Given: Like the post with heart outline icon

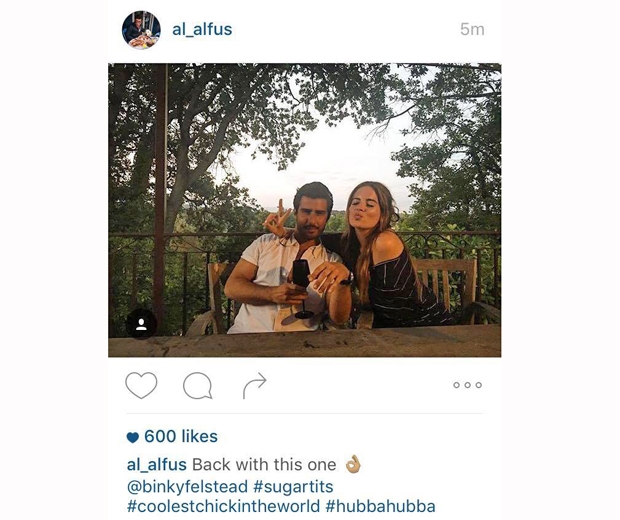Looking at the screenshot, I should coord(141,385).
